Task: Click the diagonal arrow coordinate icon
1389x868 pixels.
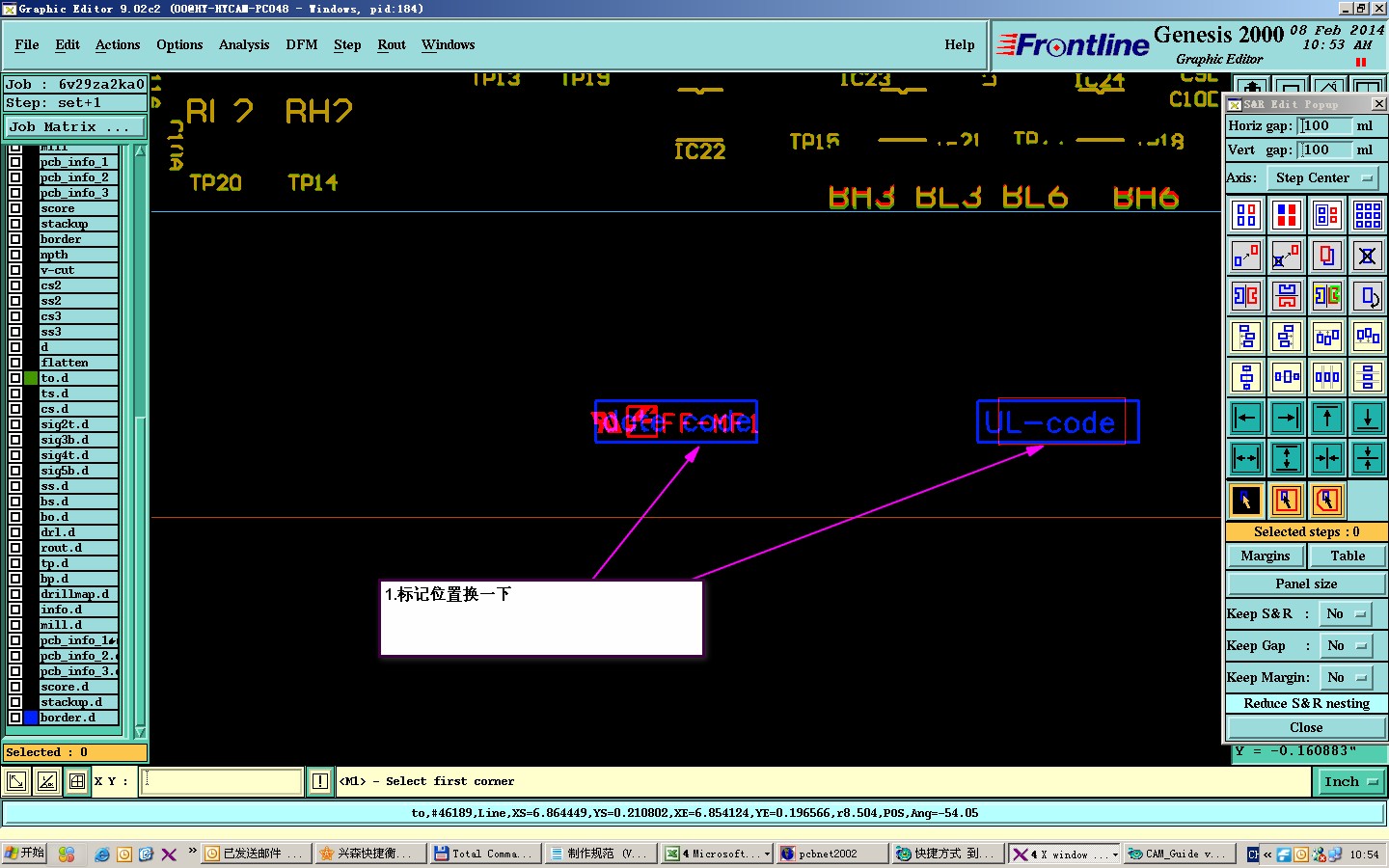Action: pos(16,781)
